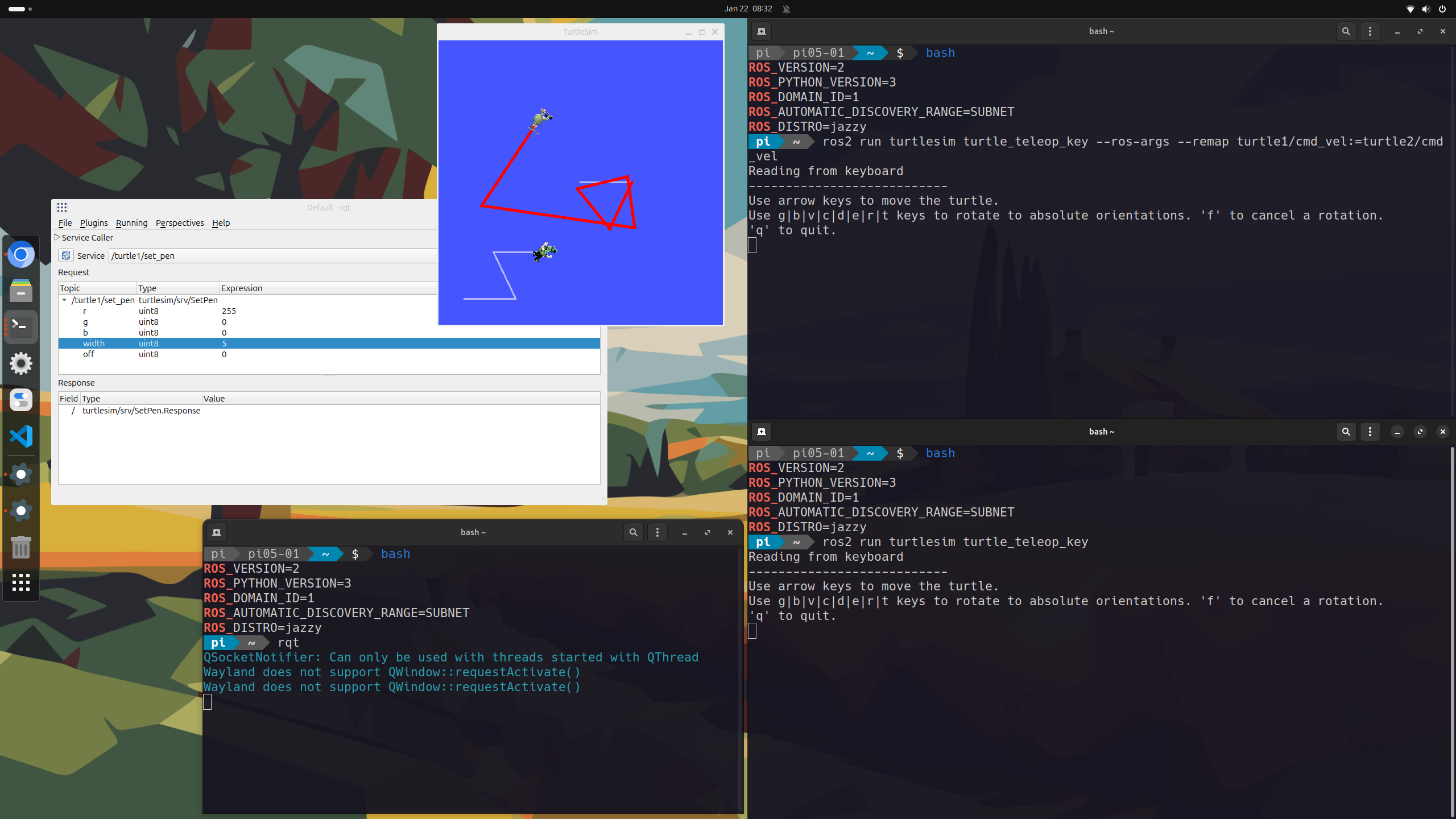Expand the Service Caller disclosure triangle
Screen dimensions: 1456x819
pos(57,237)
